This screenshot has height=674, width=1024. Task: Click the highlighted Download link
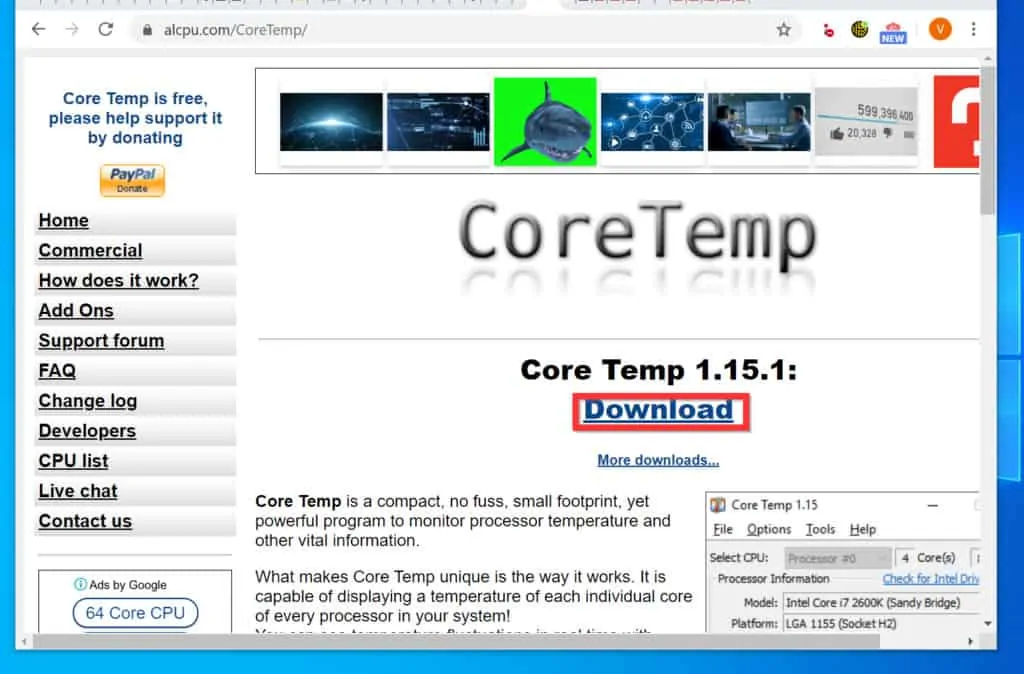(x=659, y=410)
